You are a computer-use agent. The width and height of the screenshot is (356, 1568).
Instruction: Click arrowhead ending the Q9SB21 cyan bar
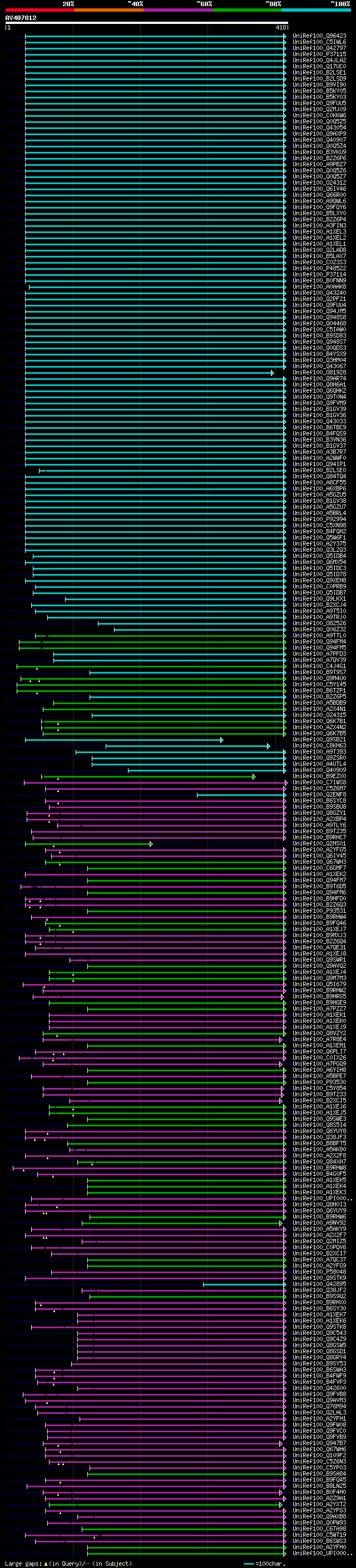222,740
